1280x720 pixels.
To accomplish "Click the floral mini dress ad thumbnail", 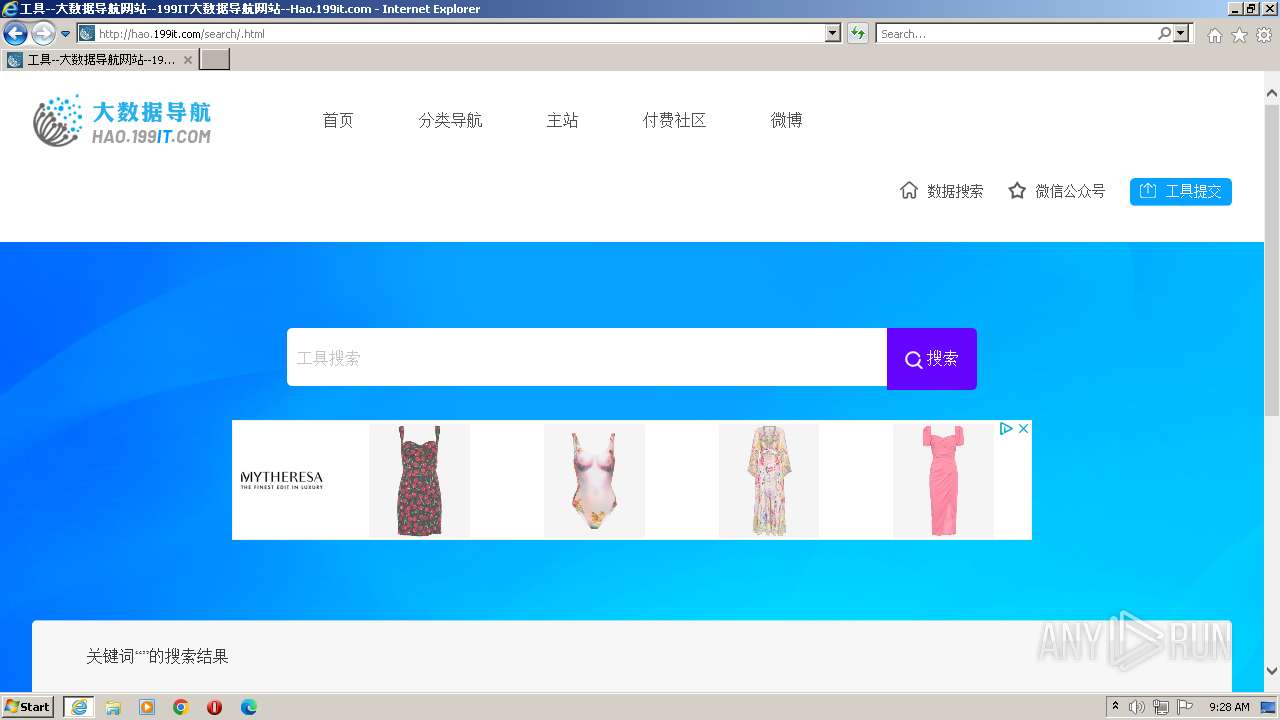I will click(419, 480).
